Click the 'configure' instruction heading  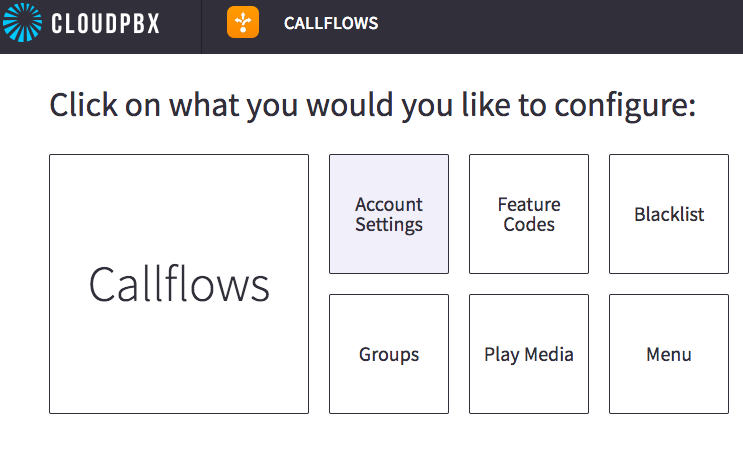(372, 105)
